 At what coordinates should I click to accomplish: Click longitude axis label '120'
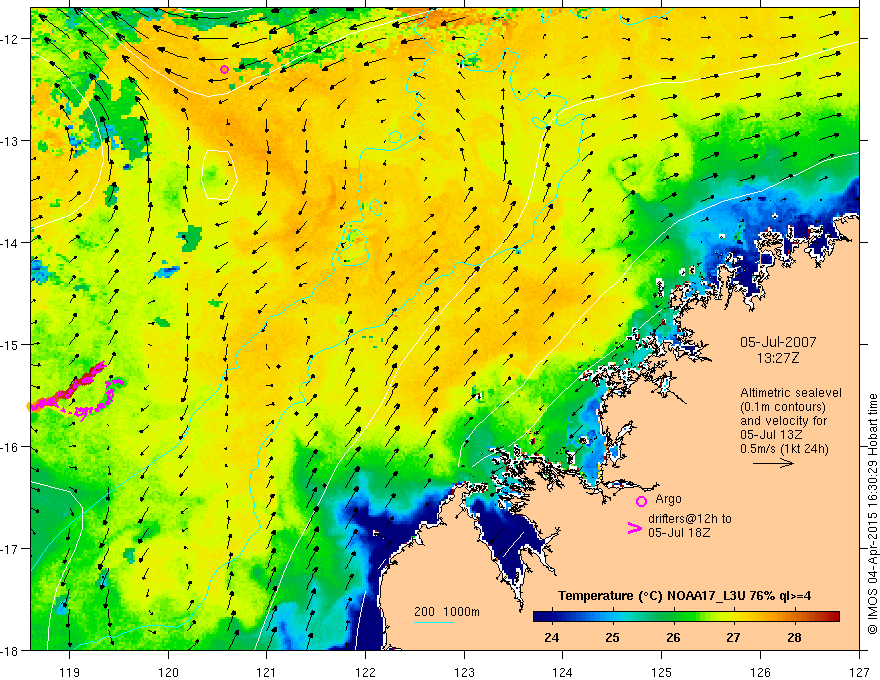click(x=168, y=672)
